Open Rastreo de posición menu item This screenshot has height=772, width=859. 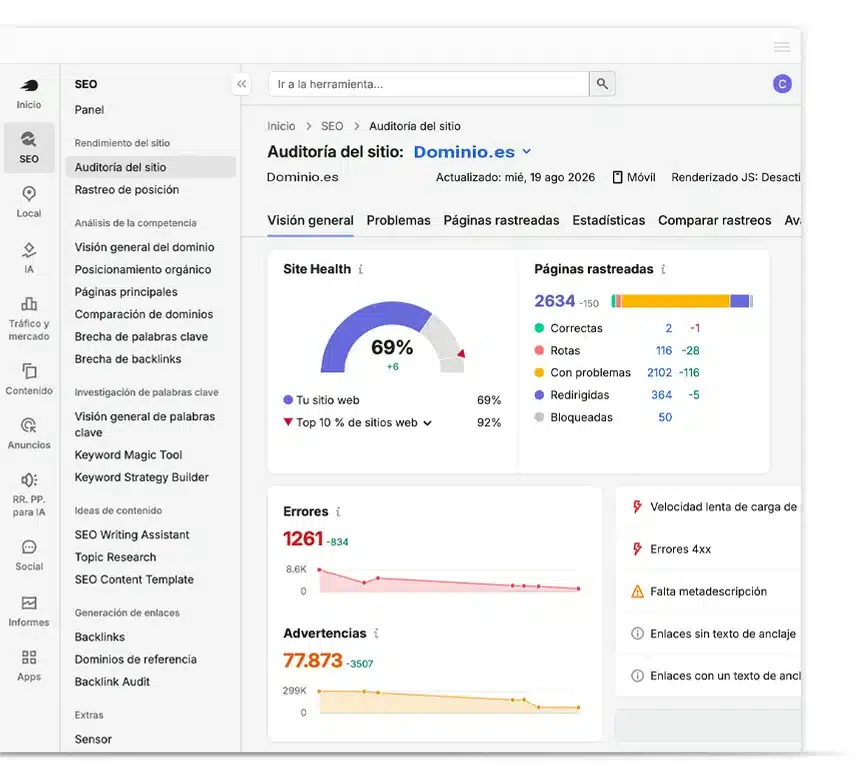click(x=127, y=190)
